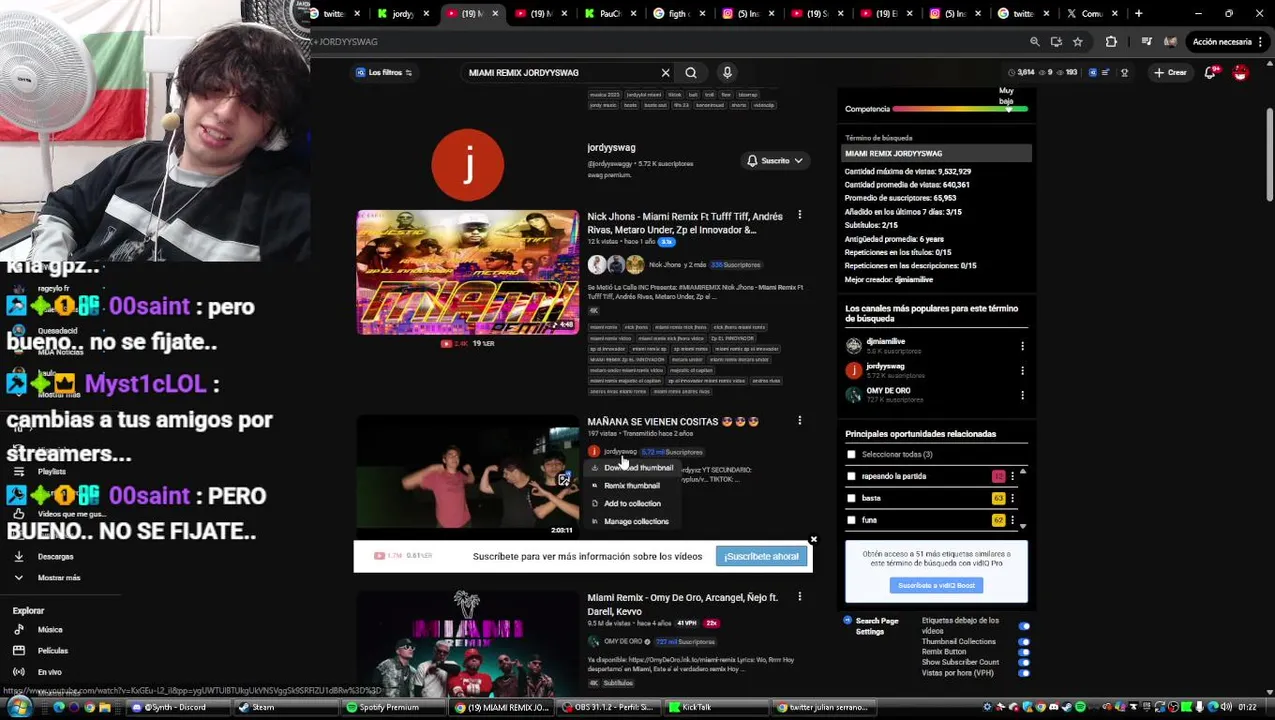Open the Nick Jhons Miami Remix title
The image size is (1275, 720).
pyautogui.click(x=685, y=223)
